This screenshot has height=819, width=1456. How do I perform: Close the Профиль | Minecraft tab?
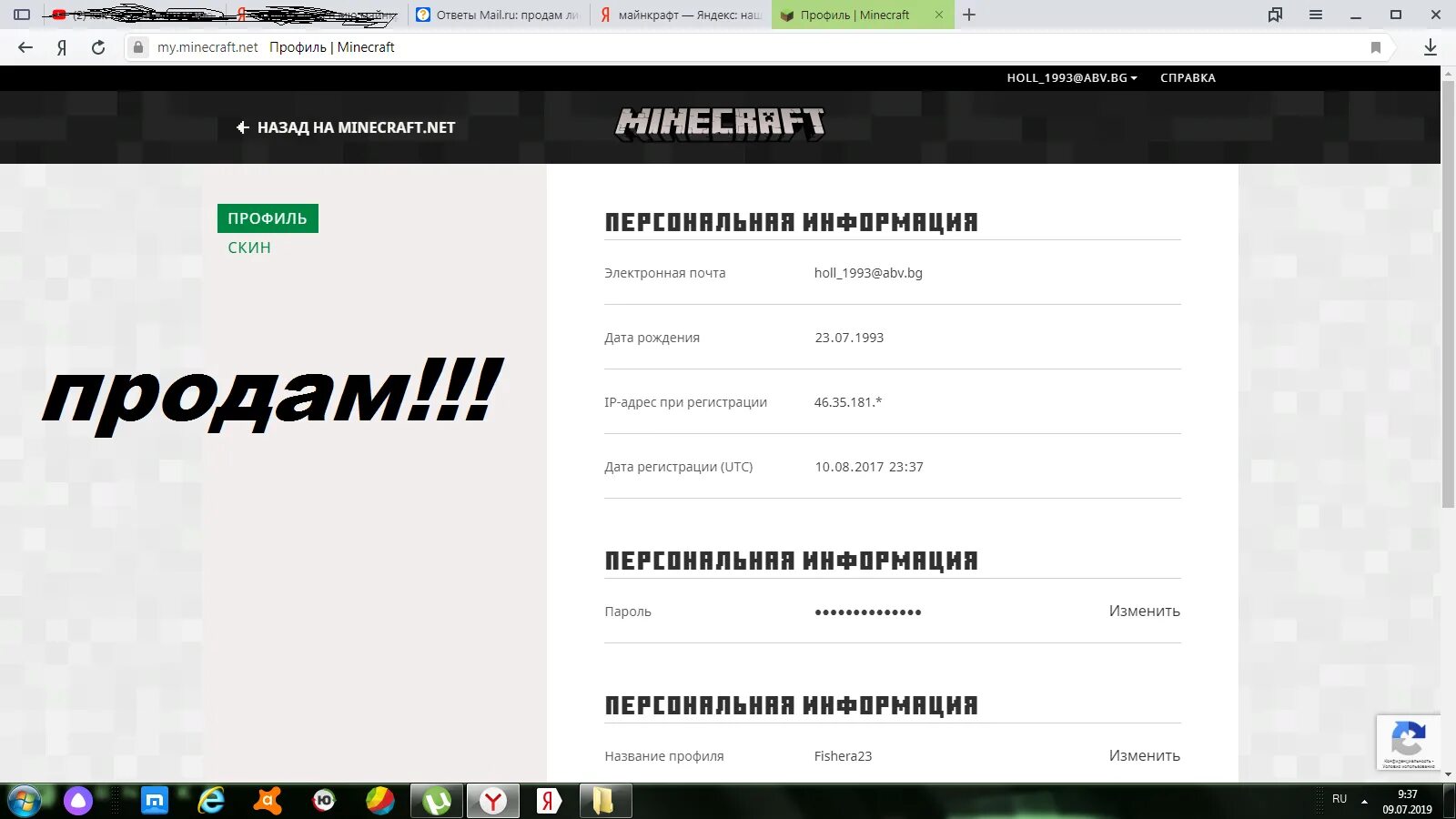pos(939,15)
